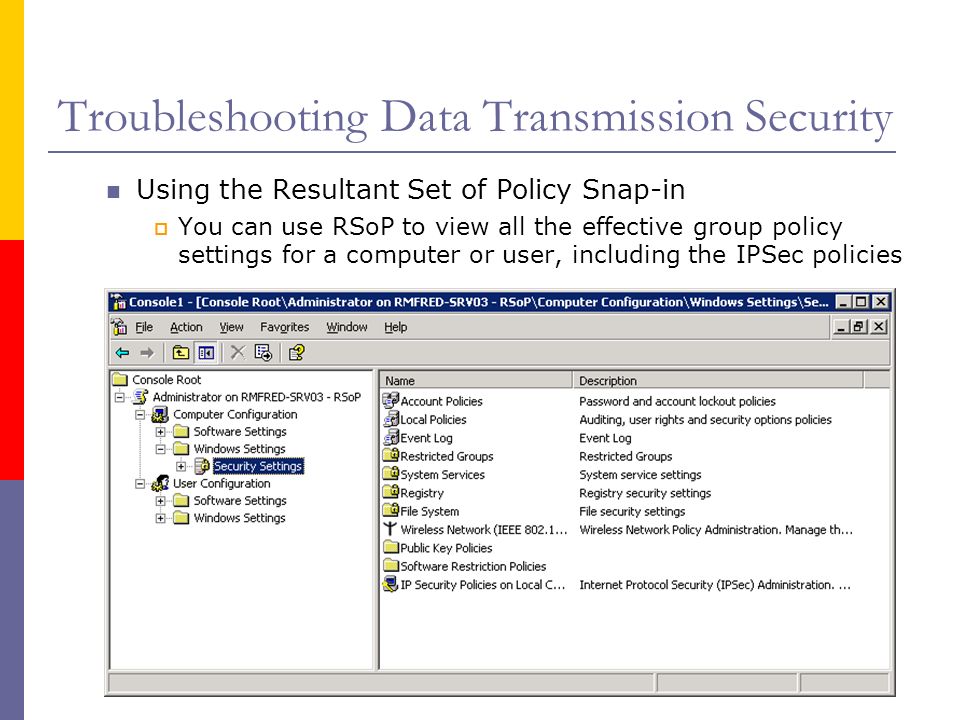Click the Forward arrow toolbar icon
This screenshot has width=960, height=720.
pos(147,353)
